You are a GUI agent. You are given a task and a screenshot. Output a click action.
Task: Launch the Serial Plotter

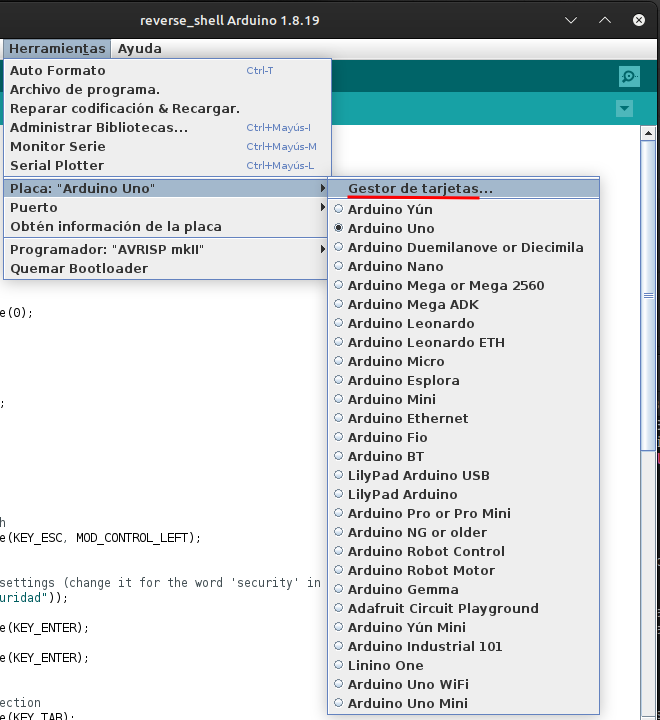pyautogui.click(x=57, y=165)
